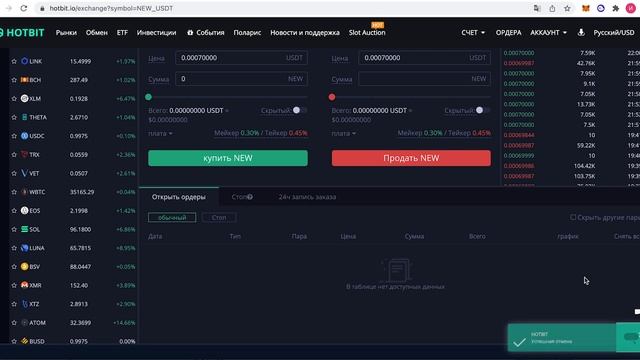Select the Стоп order filter
Image resolution: width=640 pixels, height=360 pixels.
tap(219, 218)
